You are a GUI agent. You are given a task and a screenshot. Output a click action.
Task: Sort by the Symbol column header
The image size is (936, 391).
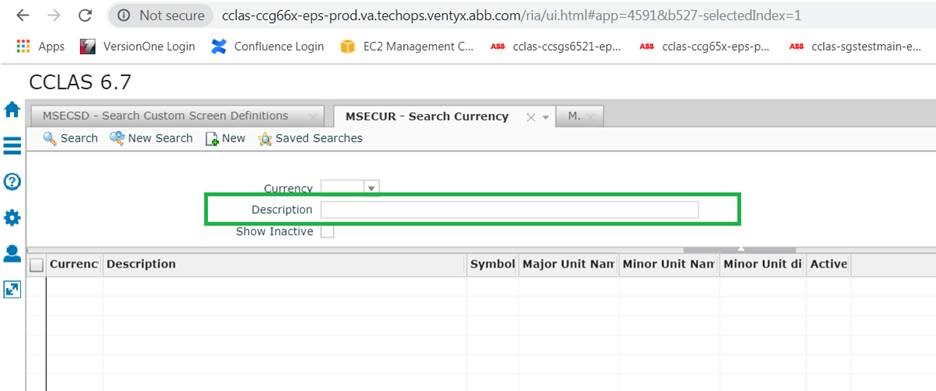[x=492, y=264]
